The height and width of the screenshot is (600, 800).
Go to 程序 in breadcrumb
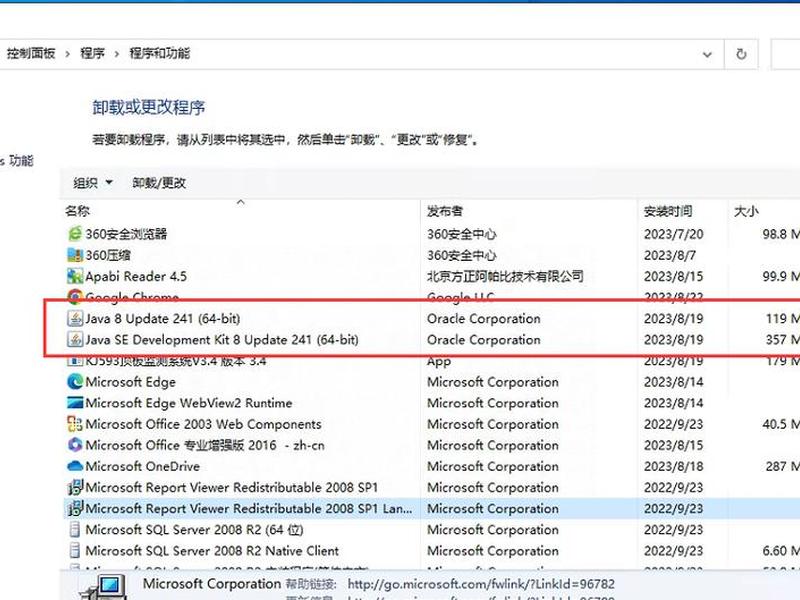[92, 53]
